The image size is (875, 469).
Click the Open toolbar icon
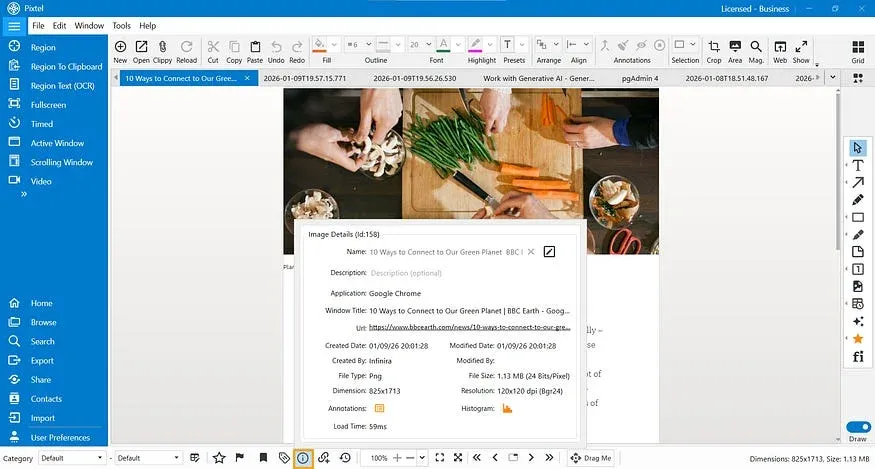141,46
